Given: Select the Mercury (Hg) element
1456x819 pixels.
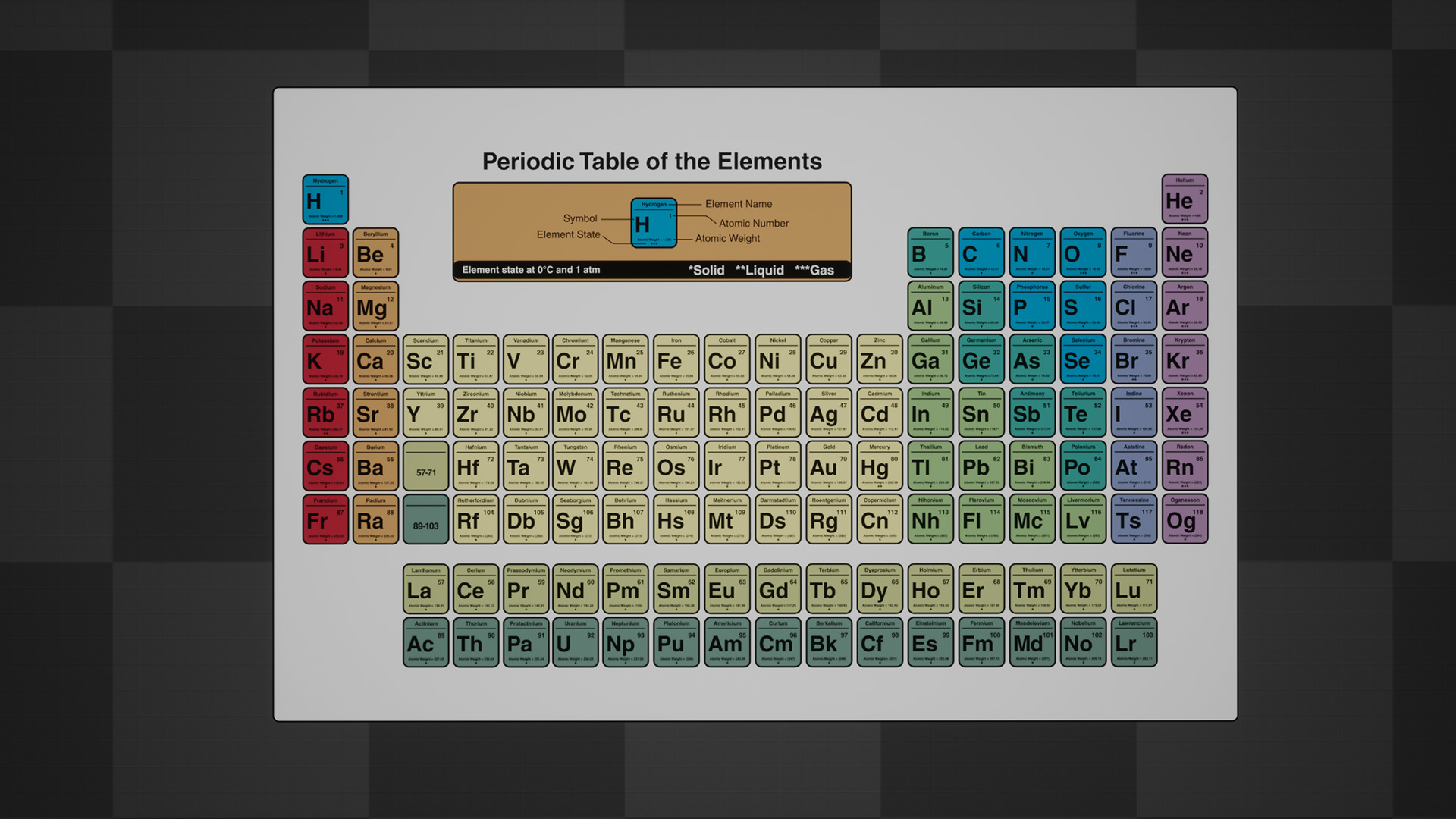Looking at the screenshot, I should (879, 466).
